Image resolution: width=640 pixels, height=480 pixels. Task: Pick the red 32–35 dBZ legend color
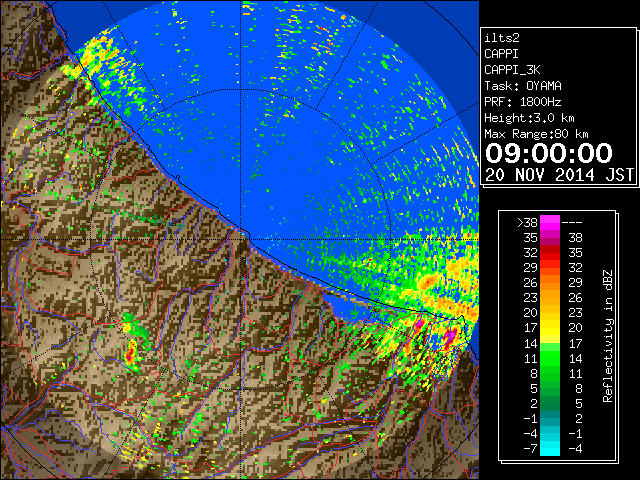click(550, 253)
